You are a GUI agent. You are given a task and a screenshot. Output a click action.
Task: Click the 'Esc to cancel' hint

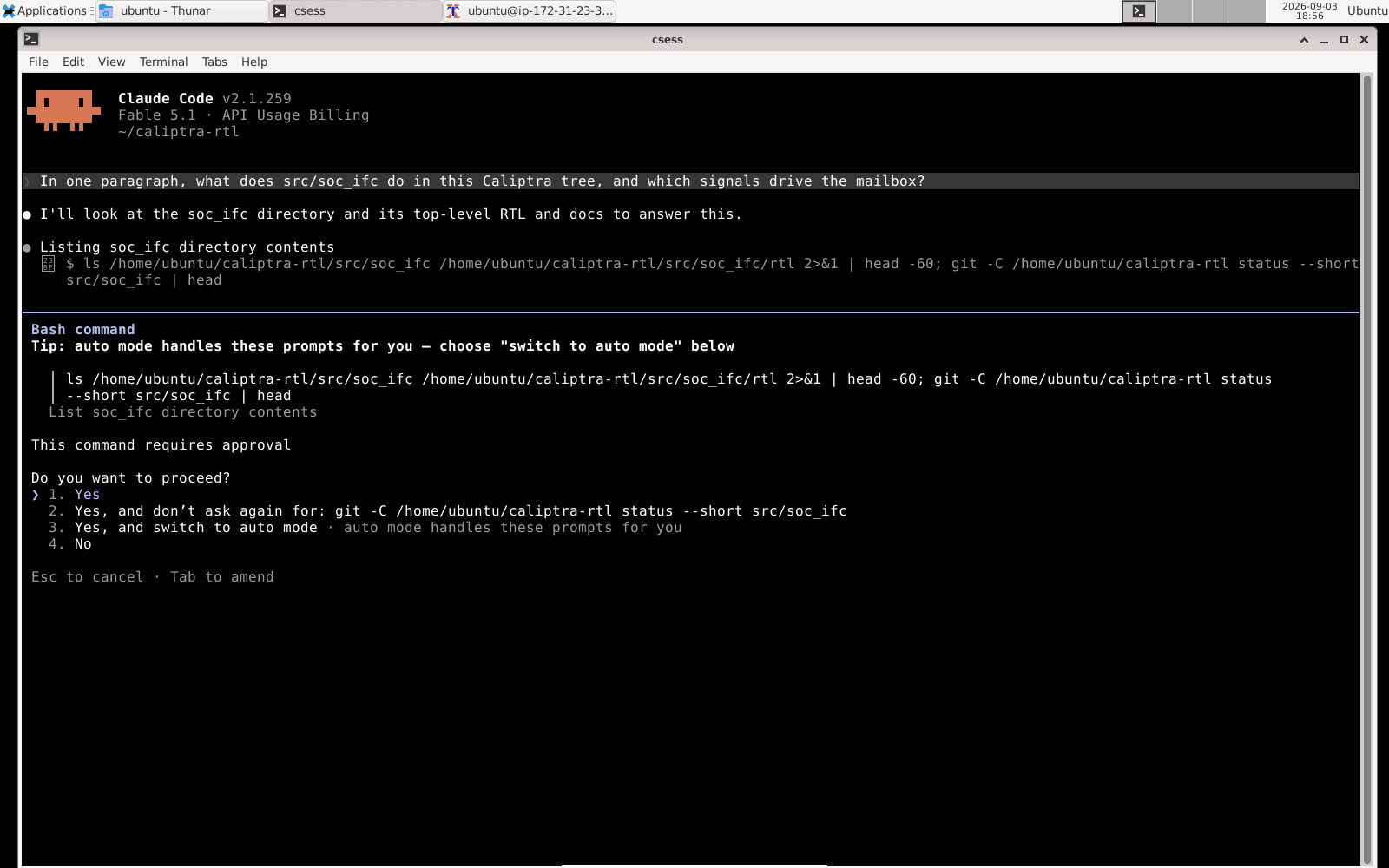[87, 577]
